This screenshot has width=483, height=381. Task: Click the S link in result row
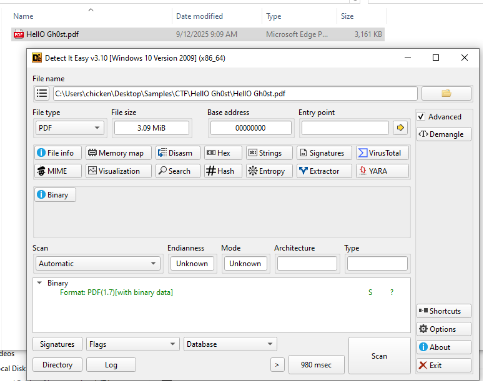(370, 292)
